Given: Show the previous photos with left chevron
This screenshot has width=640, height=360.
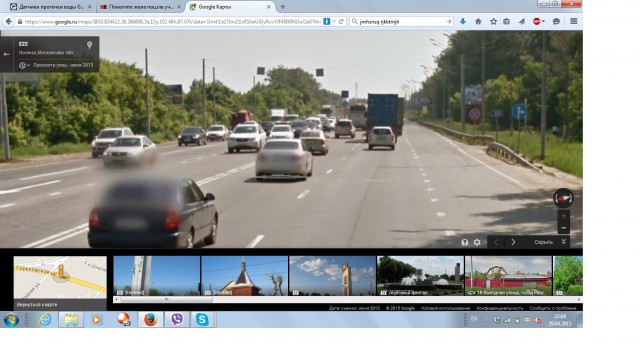Looking at the screenshot, I should point(496,242).
